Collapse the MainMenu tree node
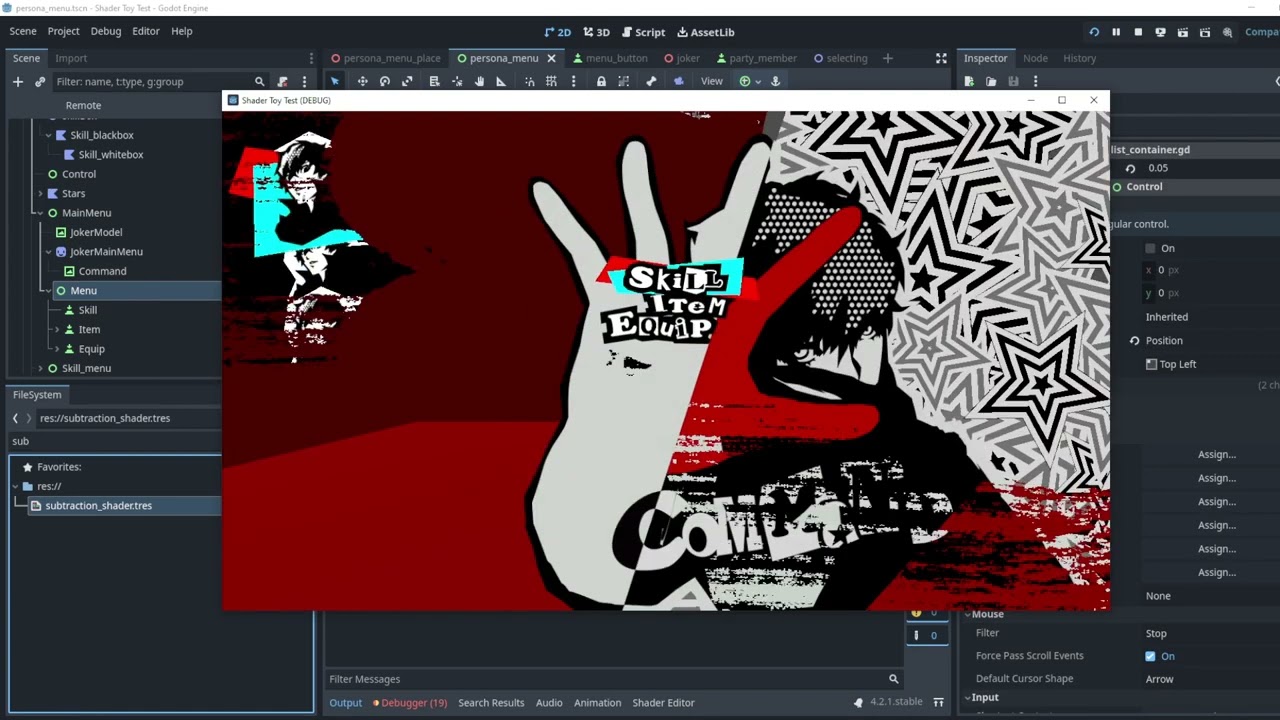1280x720 pixels. coord(40,213)
